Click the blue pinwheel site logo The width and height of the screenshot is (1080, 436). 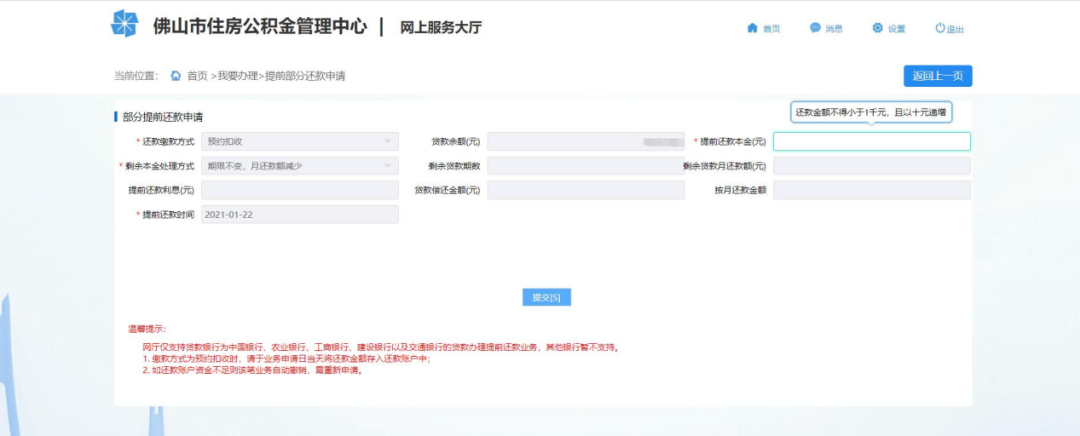[x=125, y=23]
